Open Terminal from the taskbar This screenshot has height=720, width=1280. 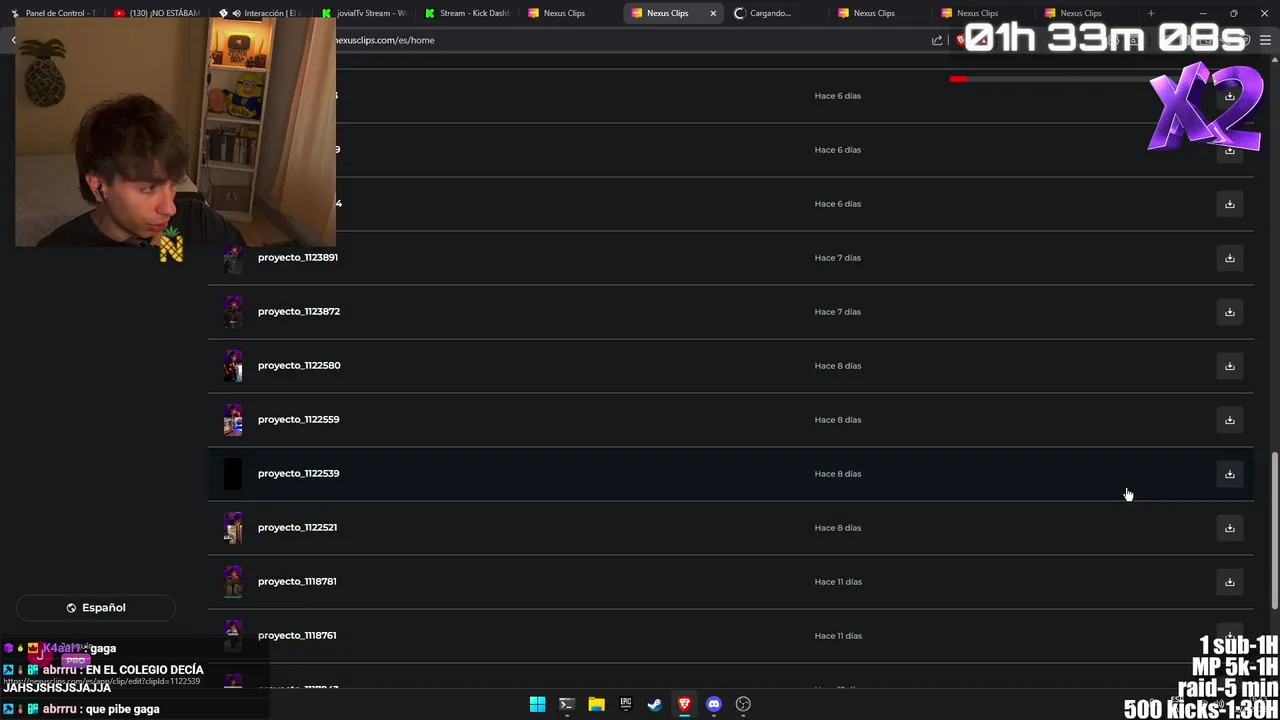566,704
